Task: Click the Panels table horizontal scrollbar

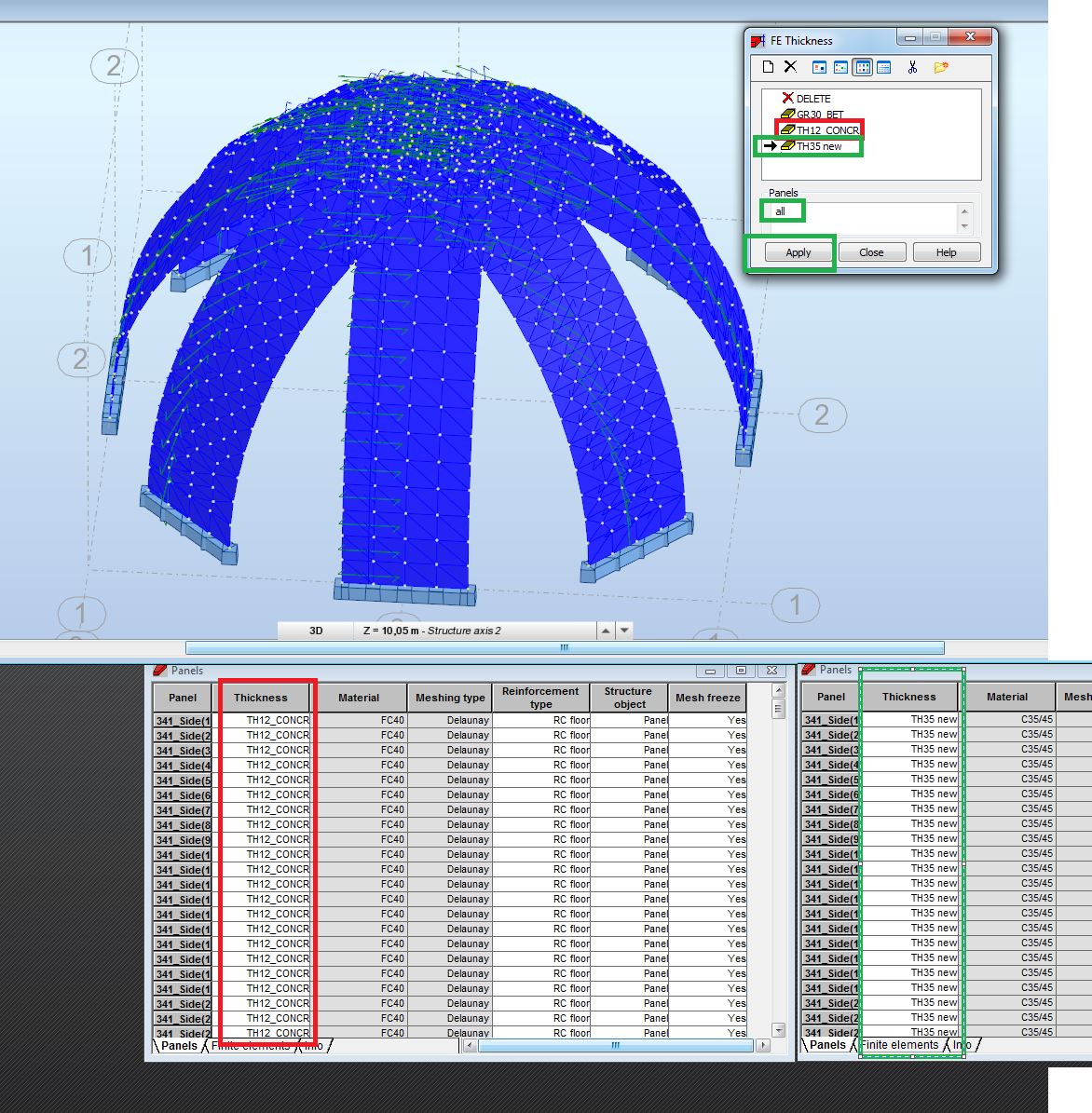Action: [x=615, y=1046]
